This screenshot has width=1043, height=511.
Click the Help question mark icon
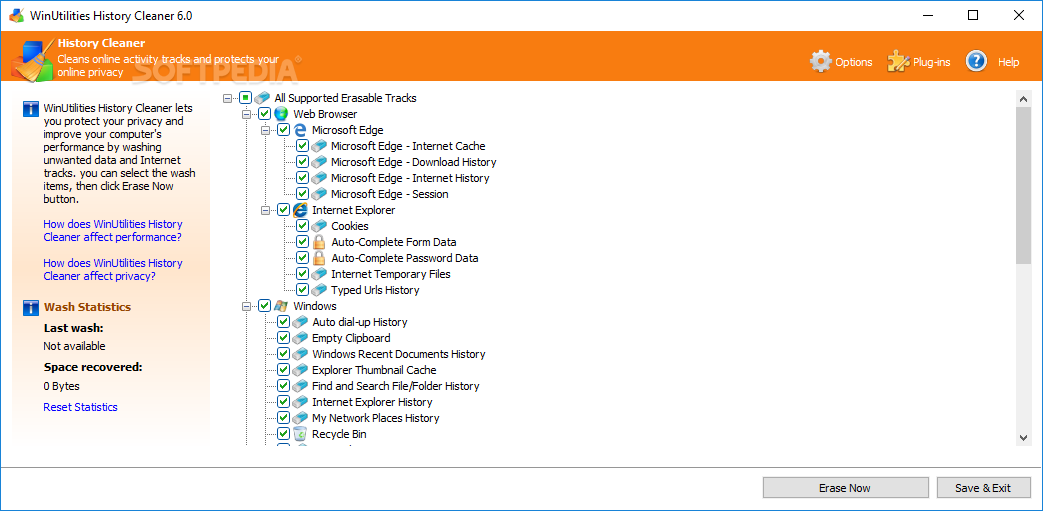(976, 62)
